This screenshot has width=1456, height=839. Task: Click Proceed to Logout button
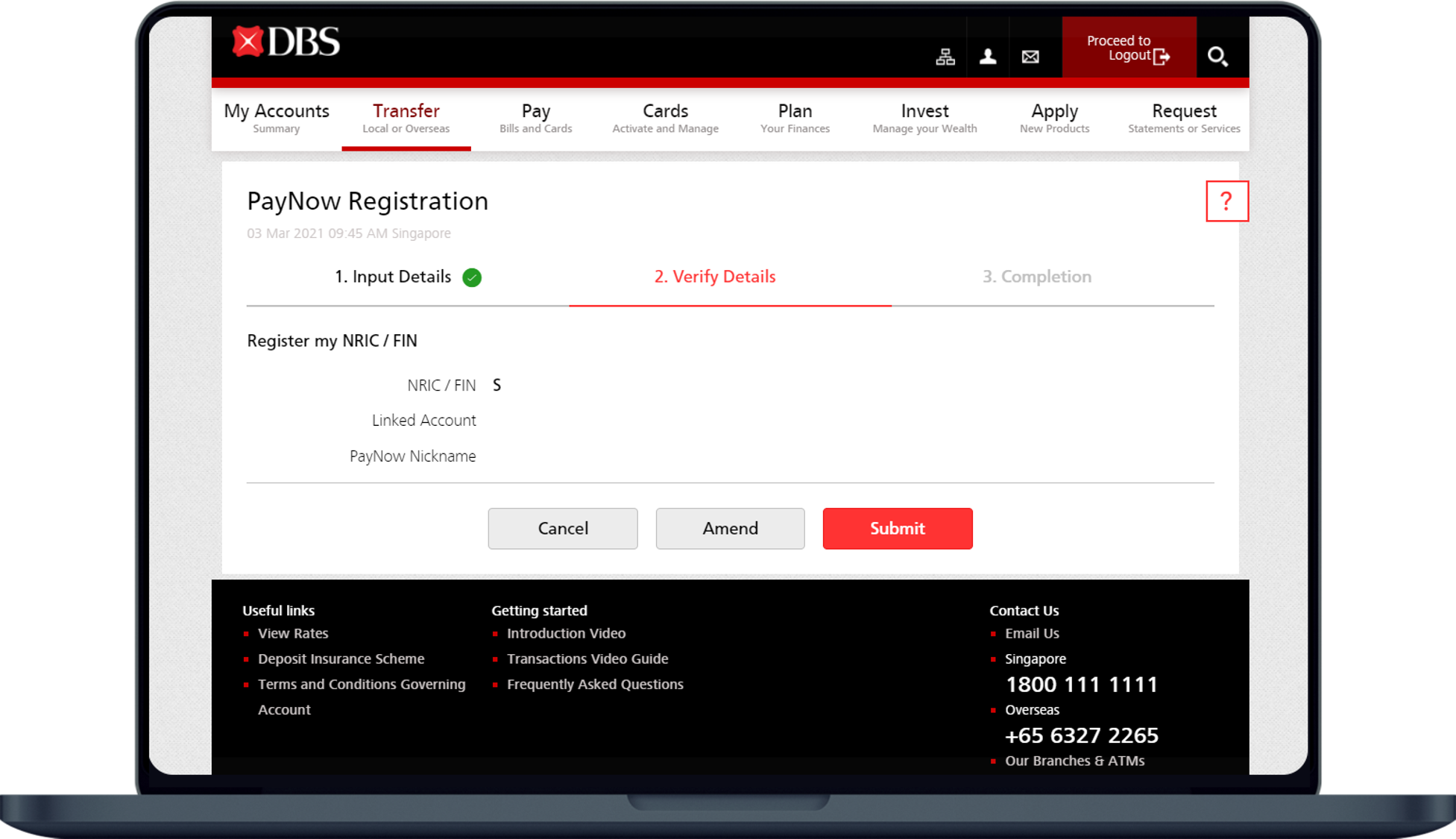(1129, 48)
